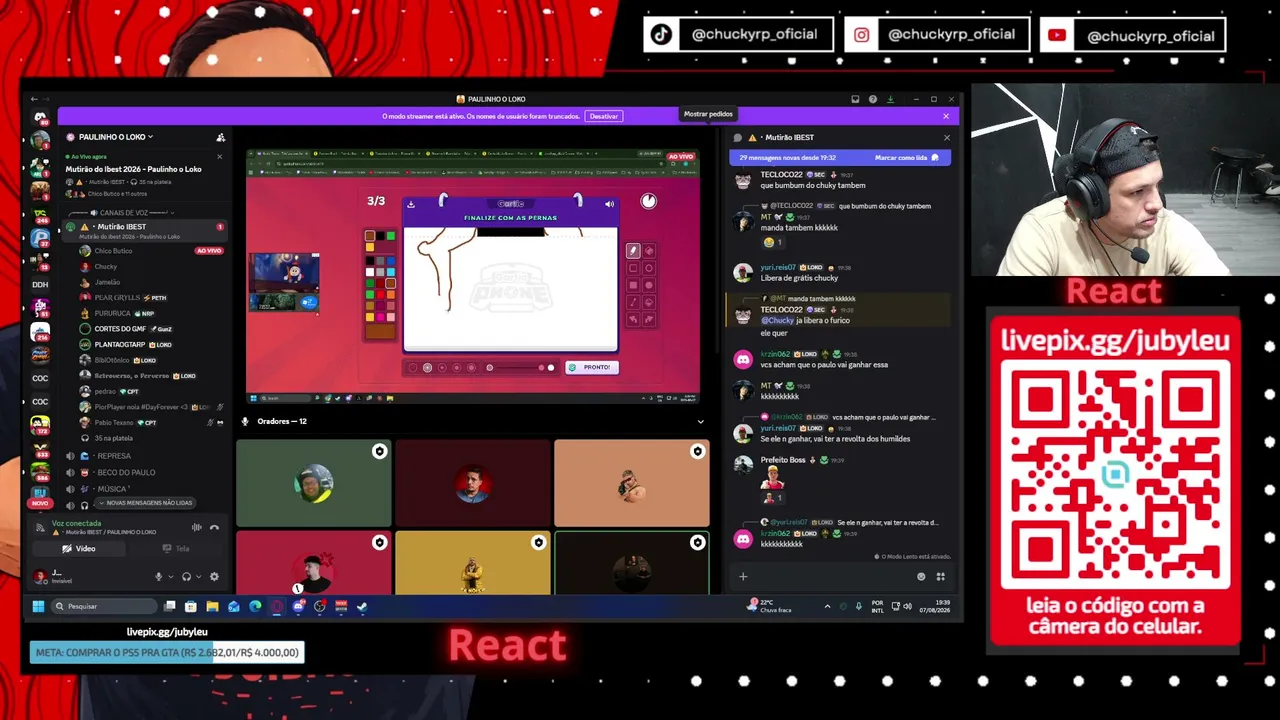Click the Pesquisar taskbar search box
Image resolution: width=1280 pixels, height=720 pixels.
pyautogui.click(x=105, y=606)
